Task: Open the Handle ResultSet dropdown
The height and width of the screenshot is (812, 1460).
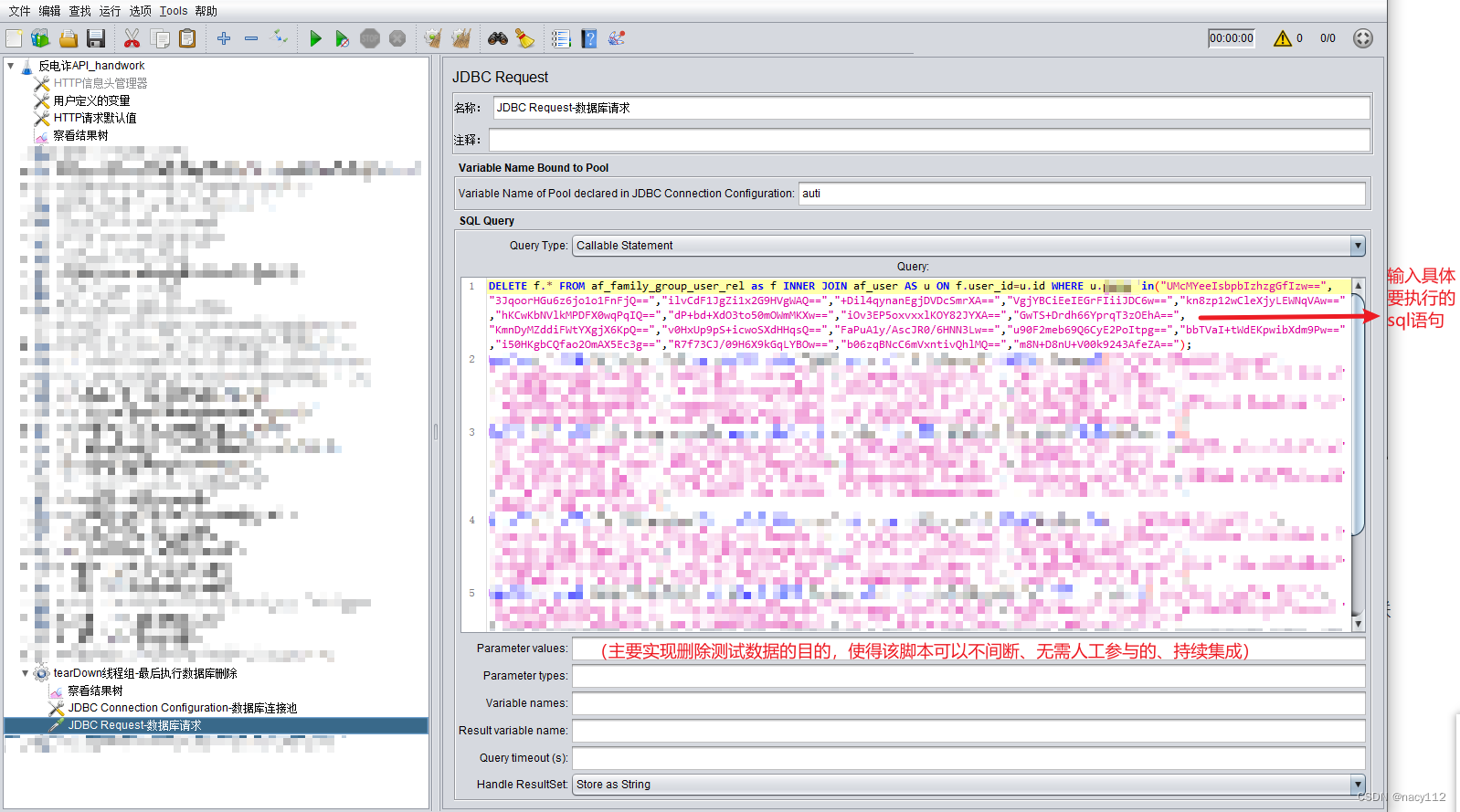Action: click(1358, 785)
